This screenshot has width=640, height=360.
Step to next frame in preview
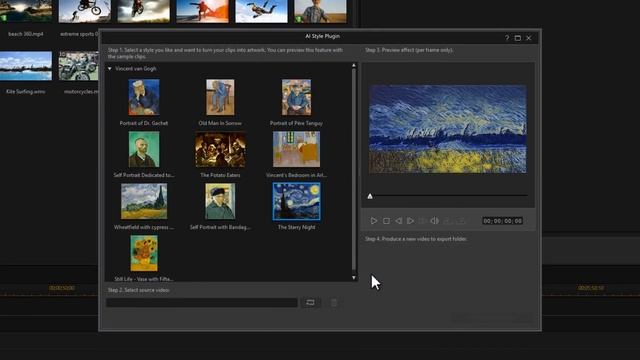click(410, 221)
